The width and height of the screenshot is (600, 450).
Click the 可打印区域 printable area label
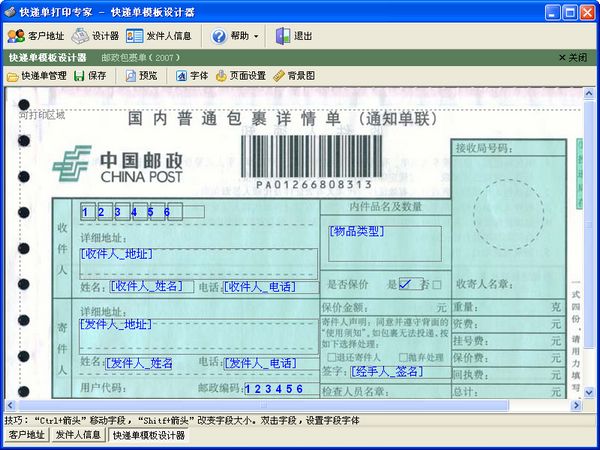click(x=42, y=115)
